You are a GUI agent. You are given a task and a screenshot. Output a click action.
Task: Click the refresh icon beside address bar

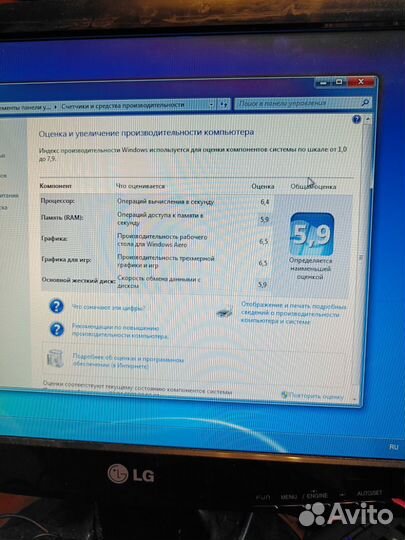[224, 104]
